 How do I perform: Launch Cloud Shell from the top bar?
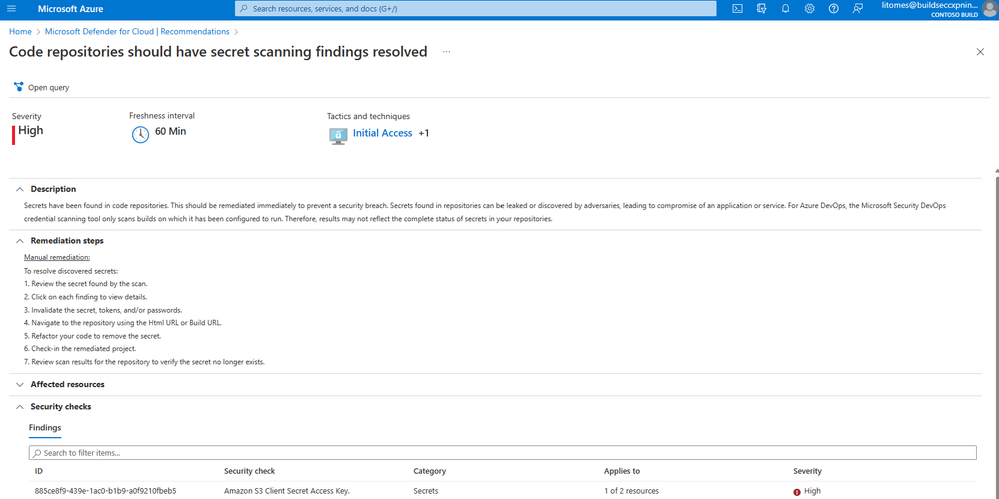737,9
